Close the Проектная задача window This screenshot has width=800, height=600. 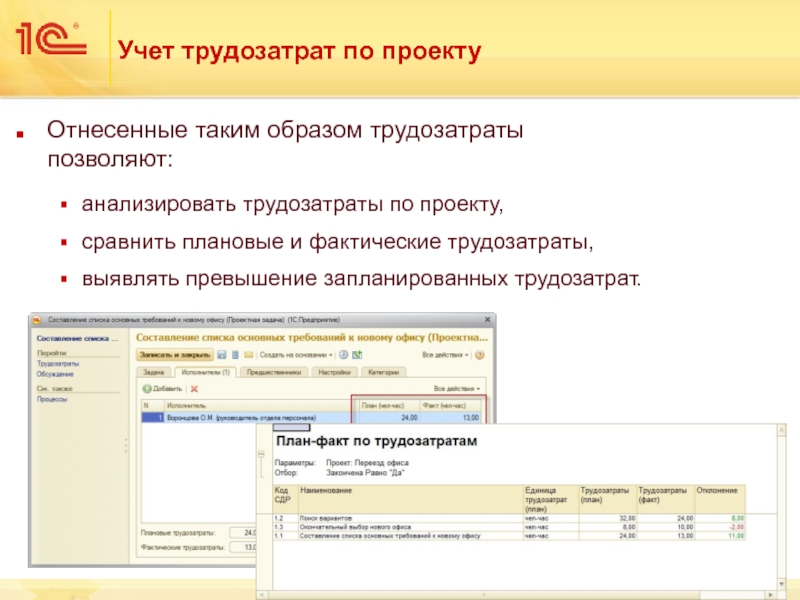click(487, 319)
